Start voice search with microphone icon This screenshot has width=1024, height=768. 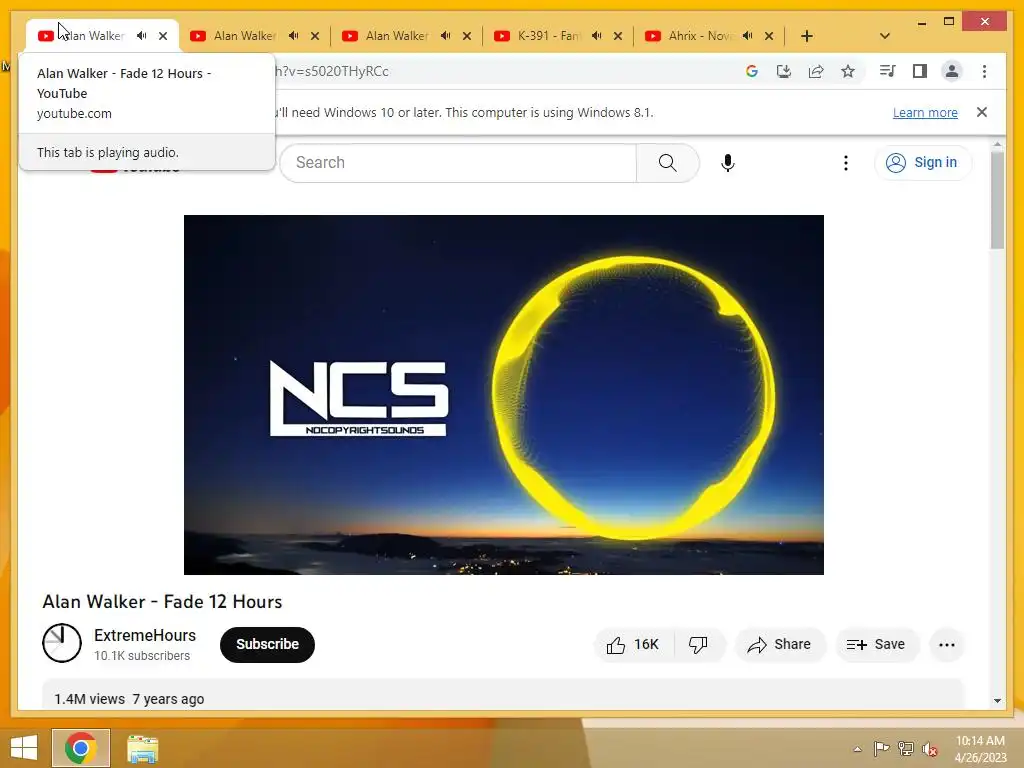(x=728, y=163)
